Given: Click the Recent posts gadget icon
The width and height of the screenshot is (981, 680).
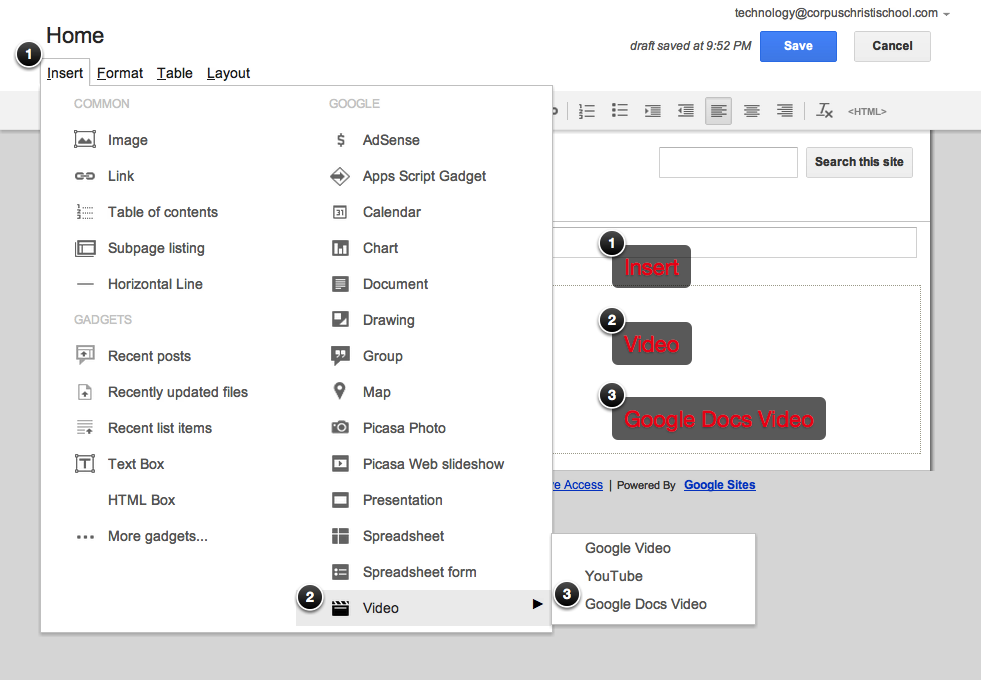Looking at the screenshot, I should pos(85,355).
